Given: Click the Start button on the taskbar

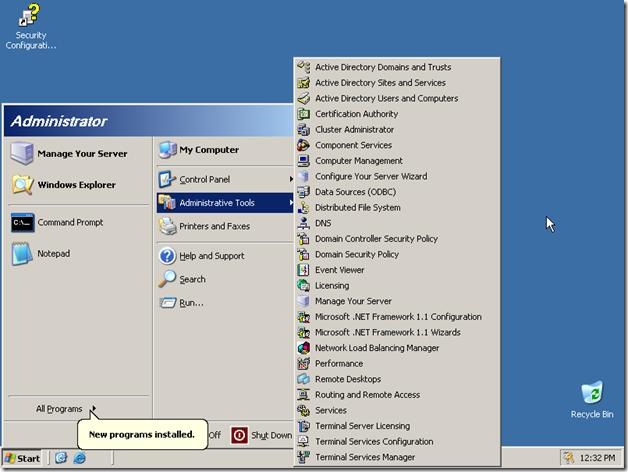Looking at the screenshot, I should [x=22, y=458].
